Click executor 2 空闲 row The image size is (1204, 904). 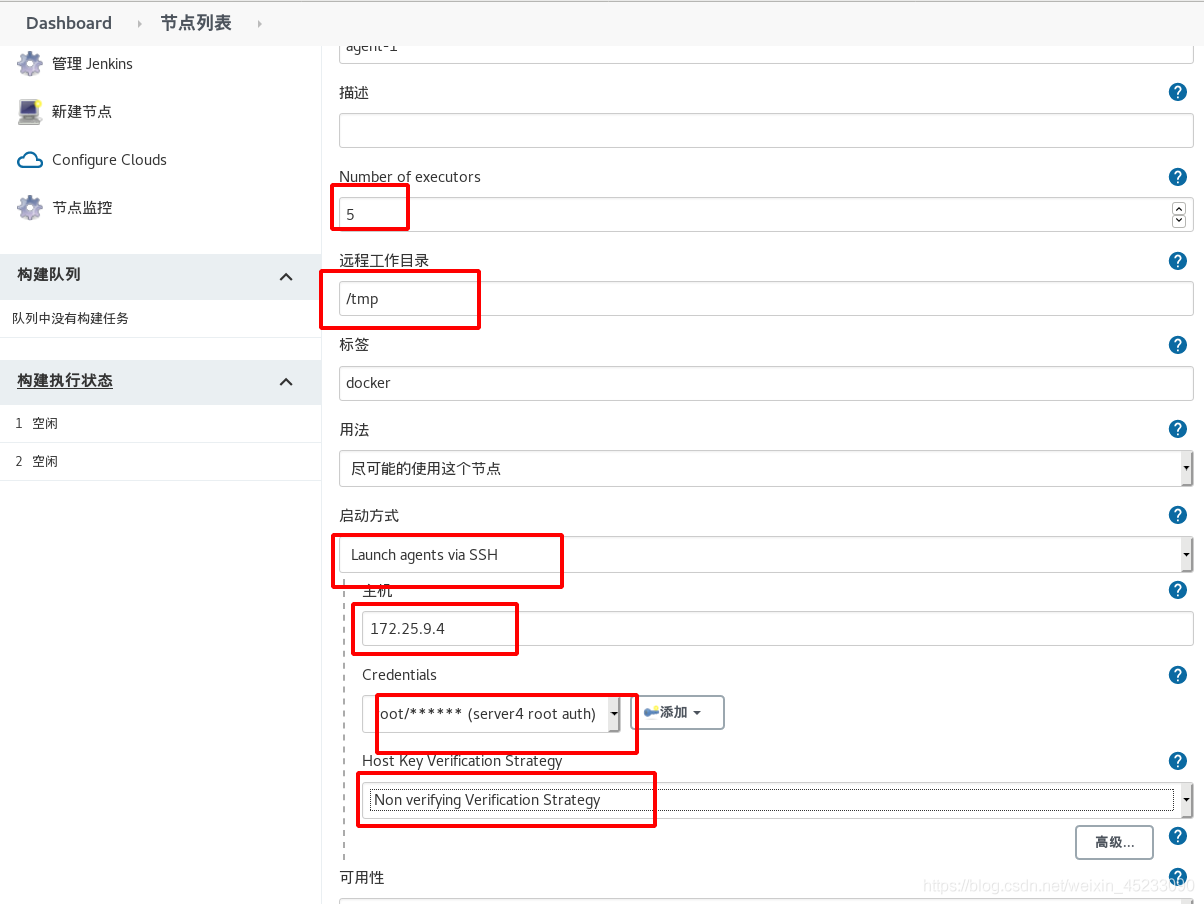(160, 462)
